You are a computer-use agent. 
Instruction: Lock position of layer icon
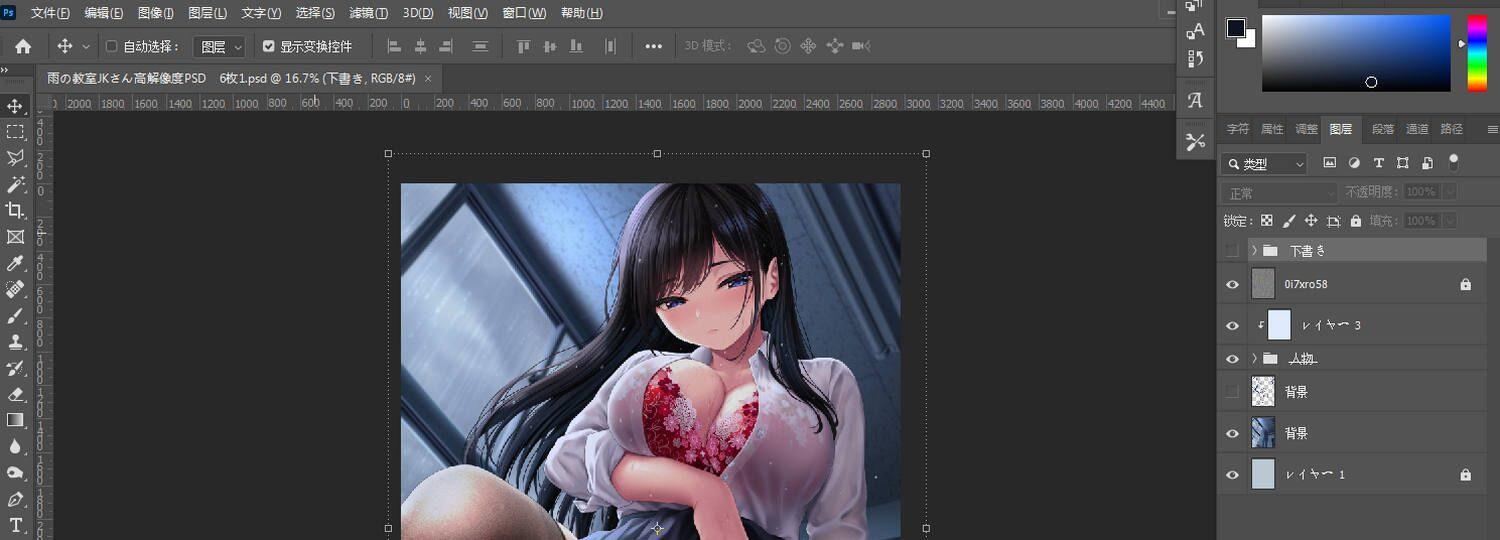(1311, 221)
